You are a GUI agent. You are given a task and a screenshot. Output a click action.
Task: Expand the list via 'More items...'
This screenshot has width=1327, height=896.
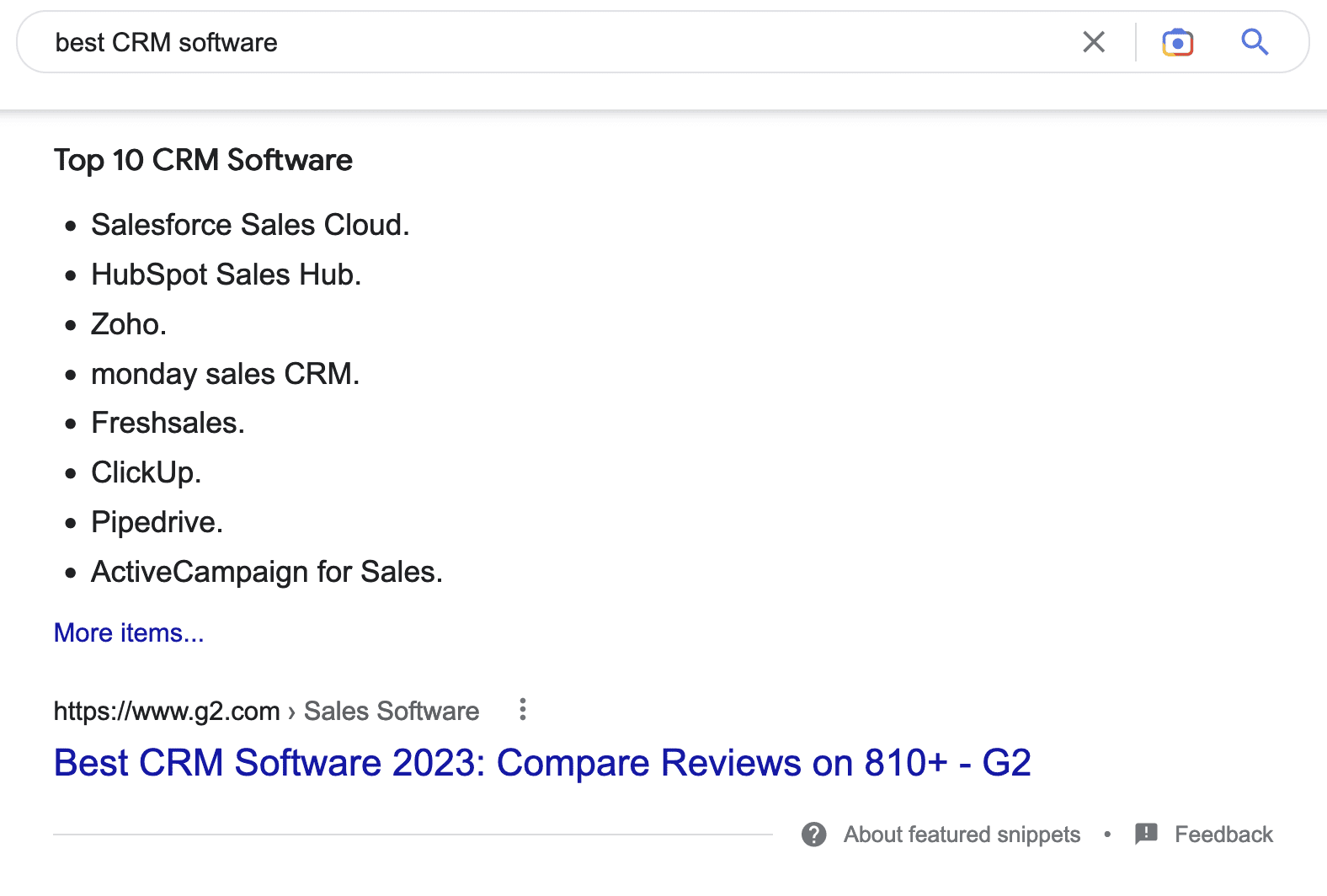tap(129, 633)
